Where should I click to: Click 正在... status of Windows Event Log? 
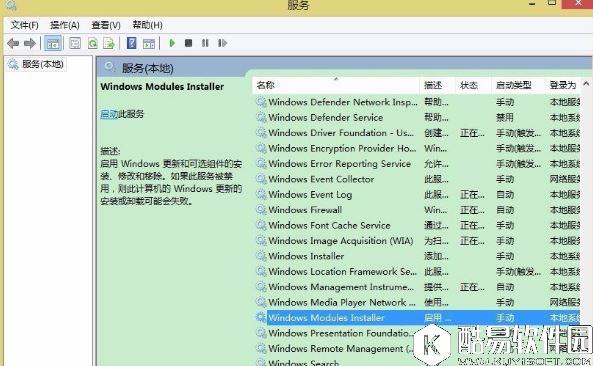(472, 195)
